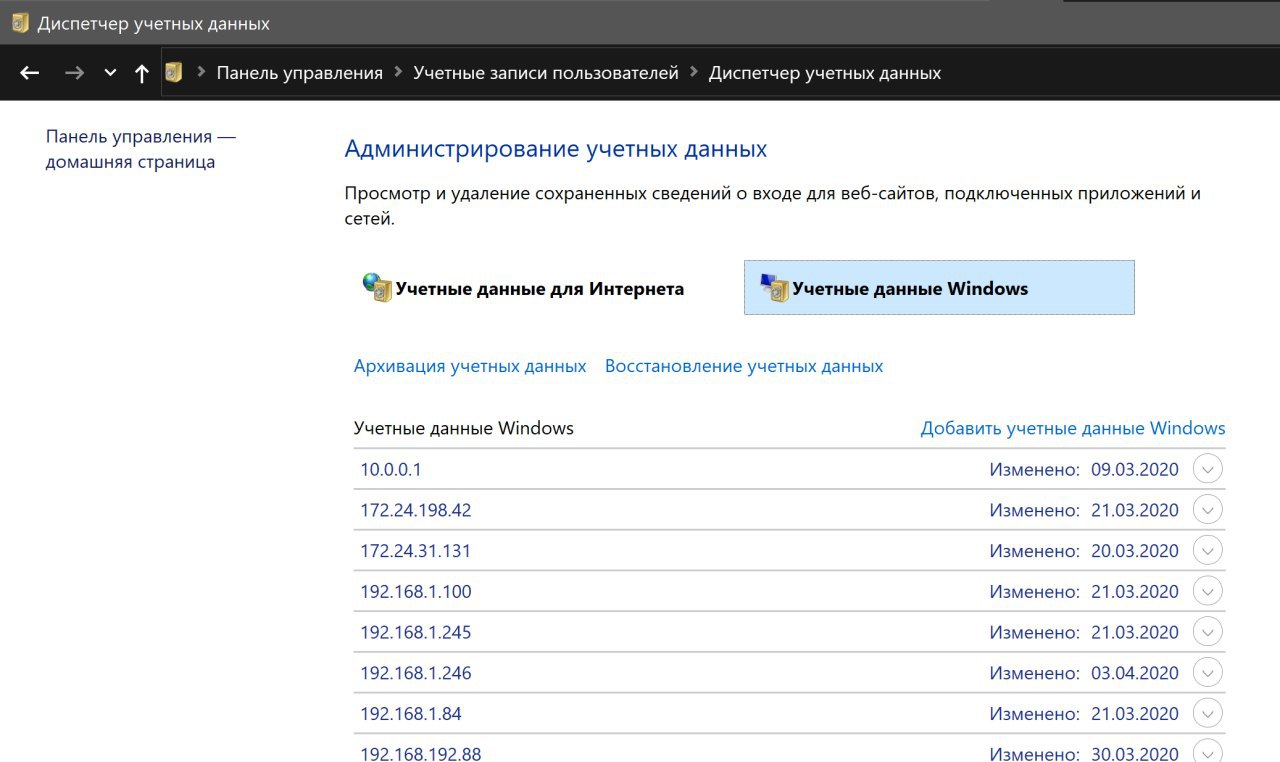Expand the 192.168.192.88 row chevron
Screen dimensions: 1280x762
(x=1208, y=752)
